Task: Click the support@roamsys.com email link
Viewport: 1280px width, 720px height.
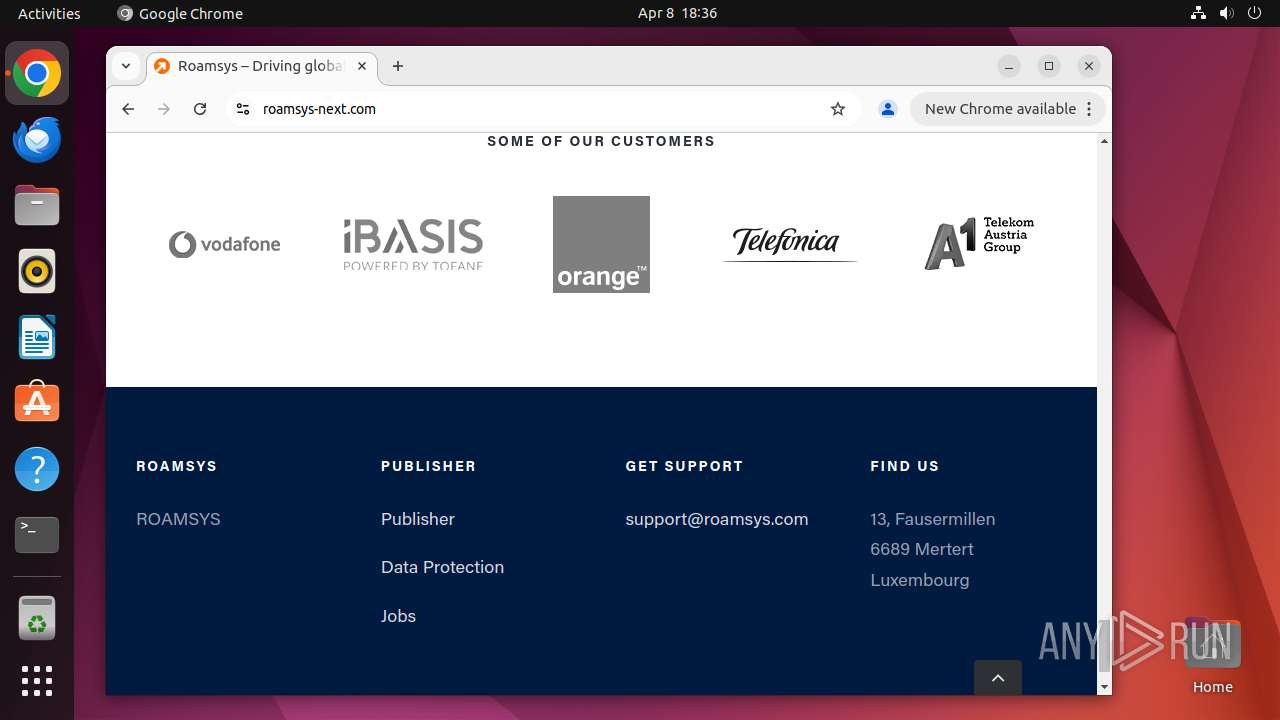Action: 717,519
